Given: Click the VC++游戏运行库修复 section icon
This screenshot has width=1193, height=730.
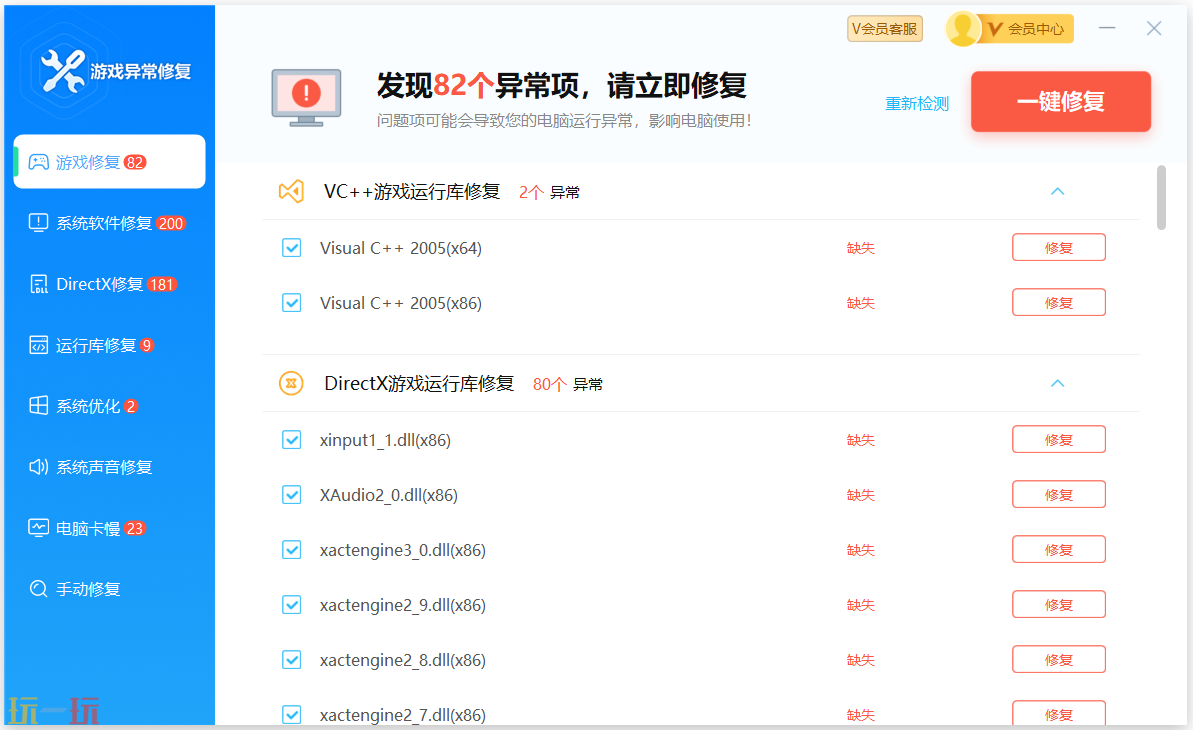Looking at the screenshot, I should [x=291, y=191].
